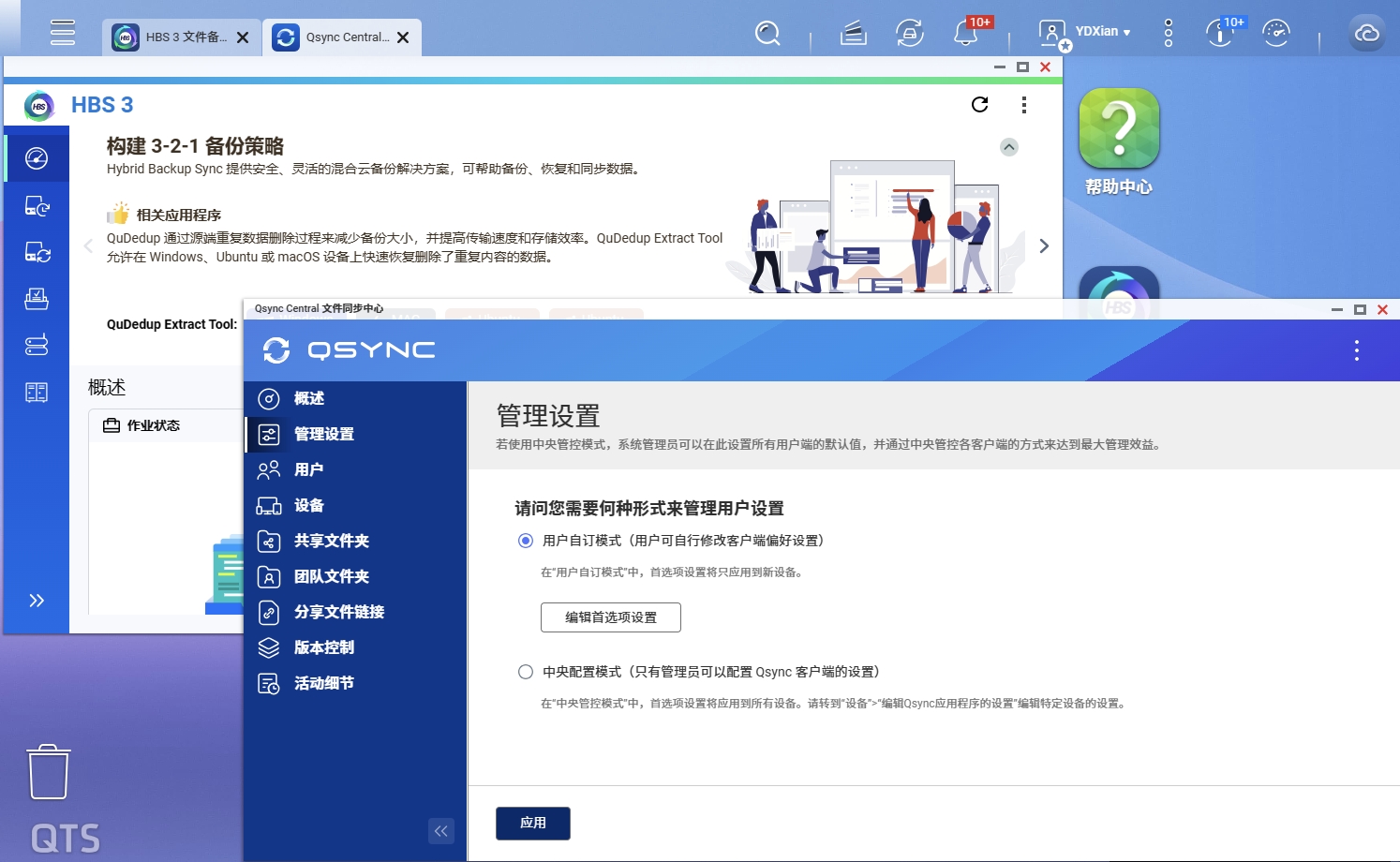Maximize the Qsync Central window
This screenshot has width=1400, height=862.
(1361, 310)
